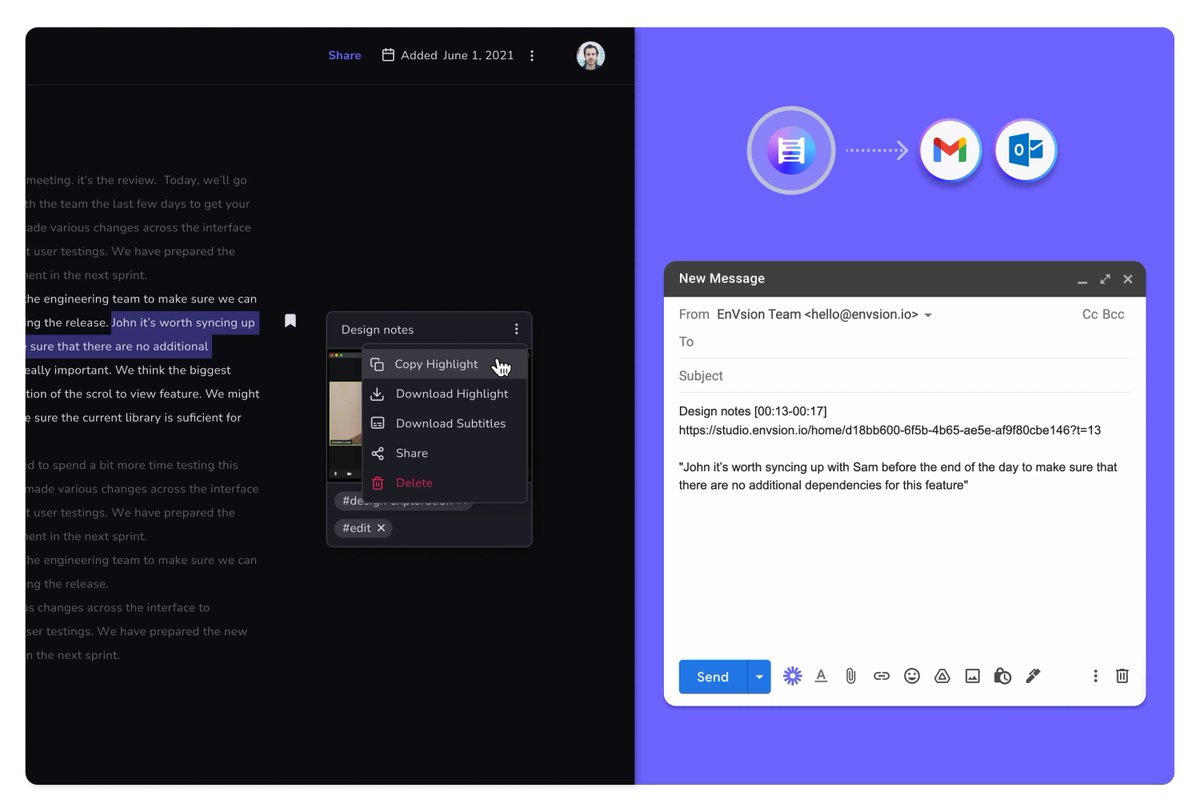Click into the Subject field
This screenshot has height=812, width=1200.
905,376
